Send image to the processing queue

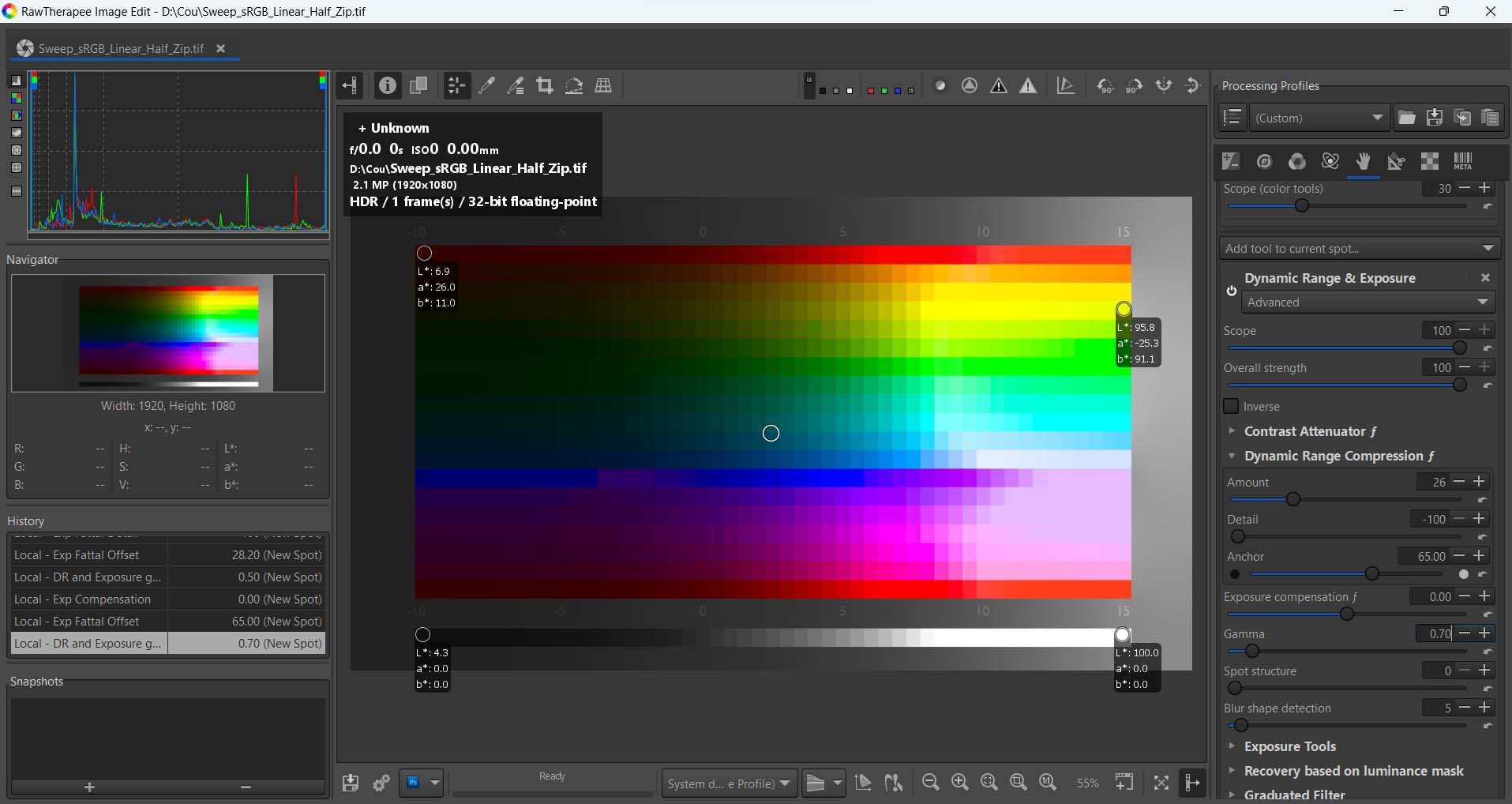381,783
